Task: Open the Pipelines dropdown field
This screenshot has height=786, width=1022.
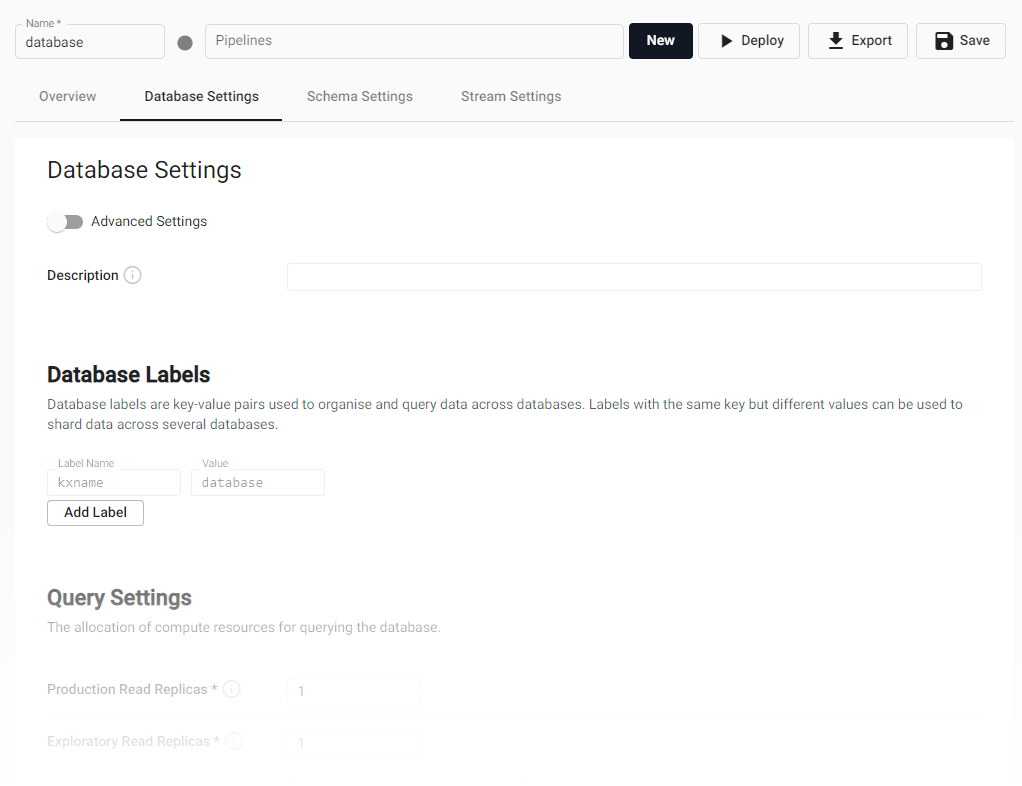Action: tap(414, 41)
